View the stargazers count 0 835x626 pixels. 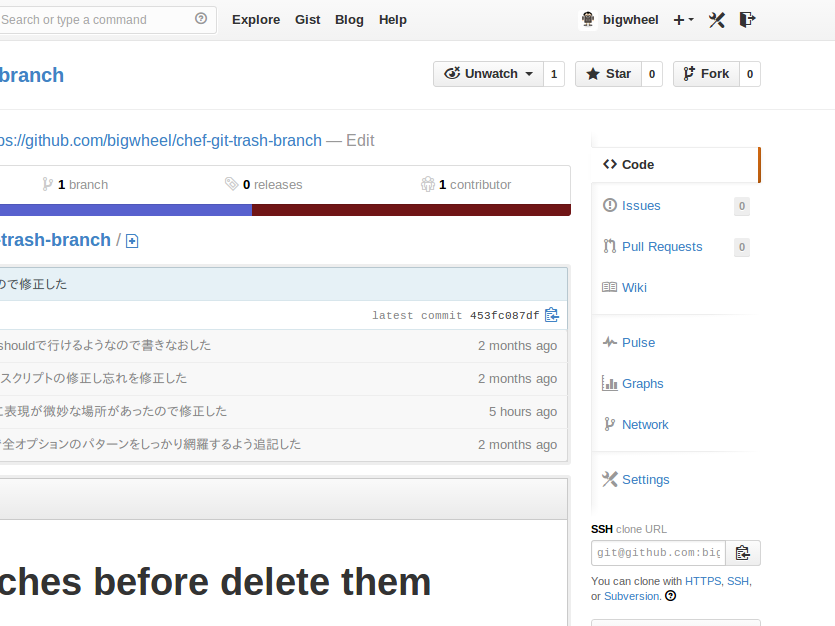click(x=652, y=73)
